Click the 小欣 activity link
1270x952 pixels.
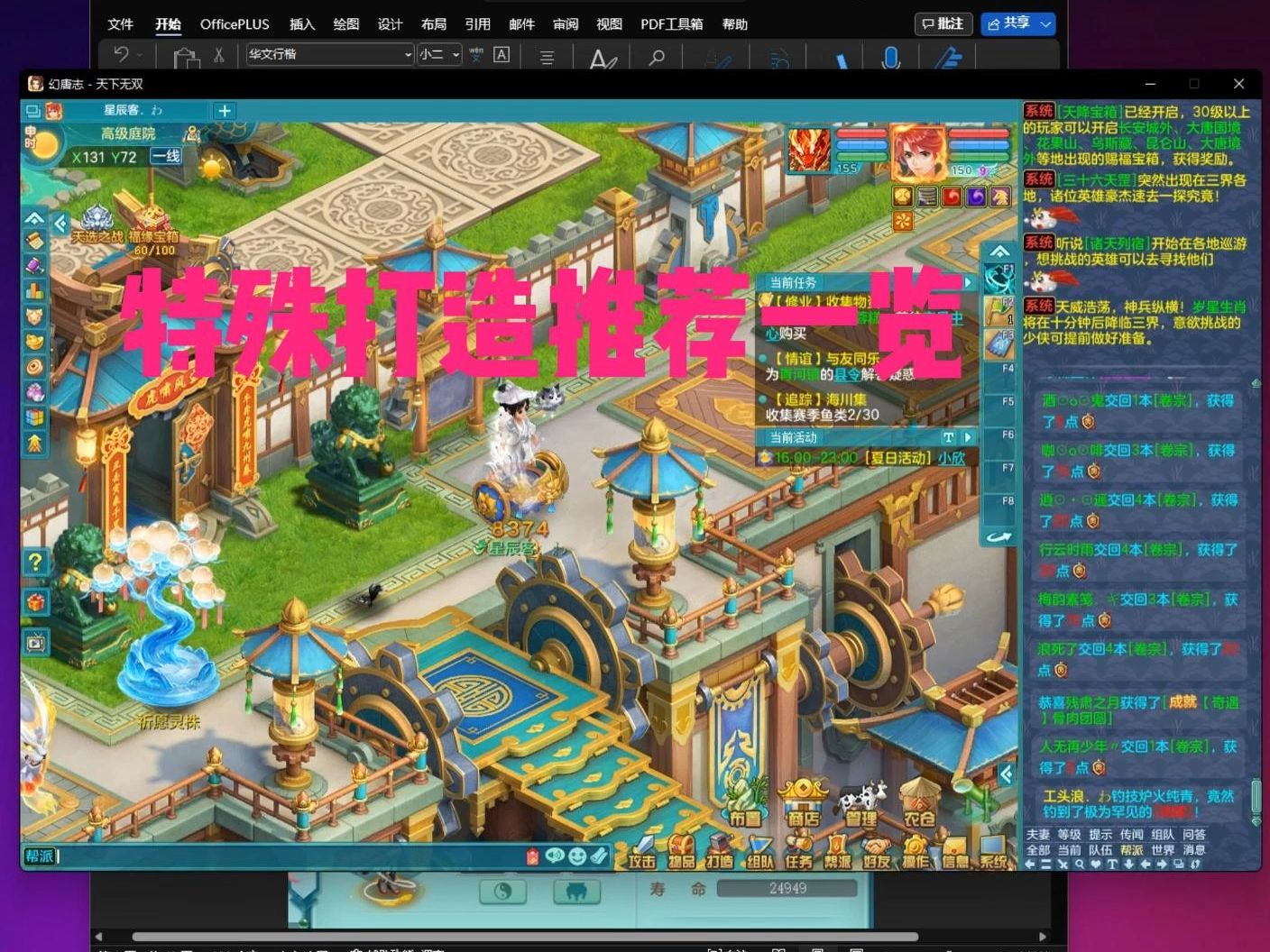(x=952, y=458)
